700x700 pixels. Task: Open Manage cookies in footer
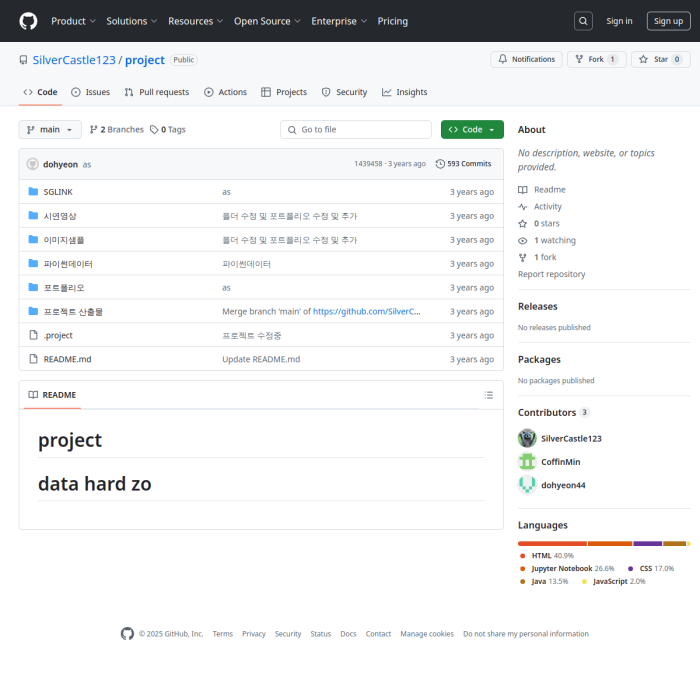[427, 633]
